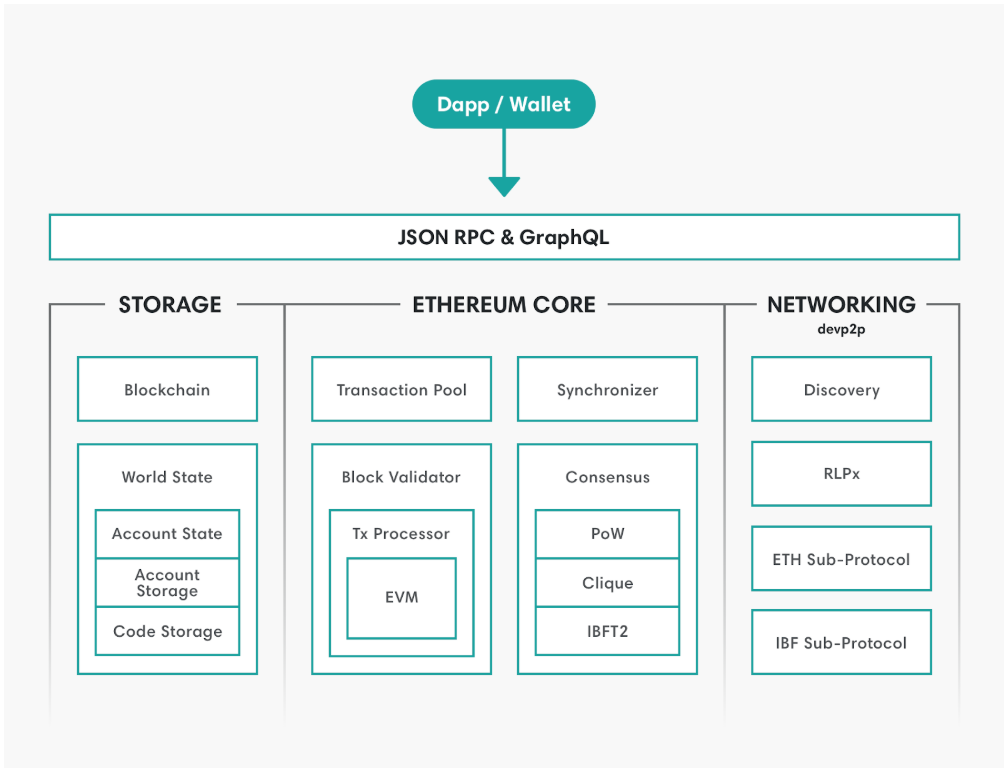
Task: Click the Dapp / Wallet pill
Action: [504, 104]
